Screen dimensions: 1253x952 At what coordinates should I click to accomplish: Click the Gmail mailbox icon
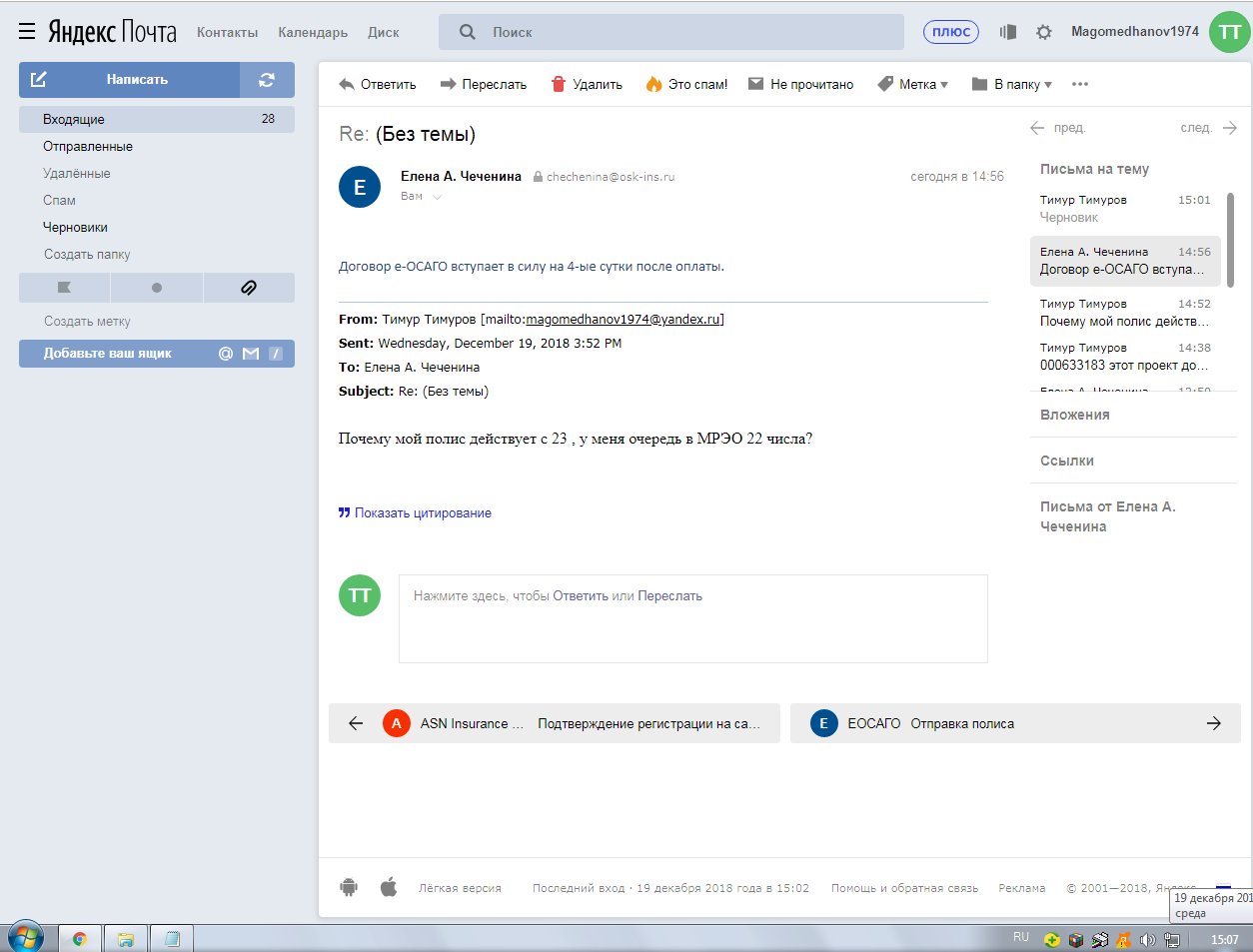(251, 354)
